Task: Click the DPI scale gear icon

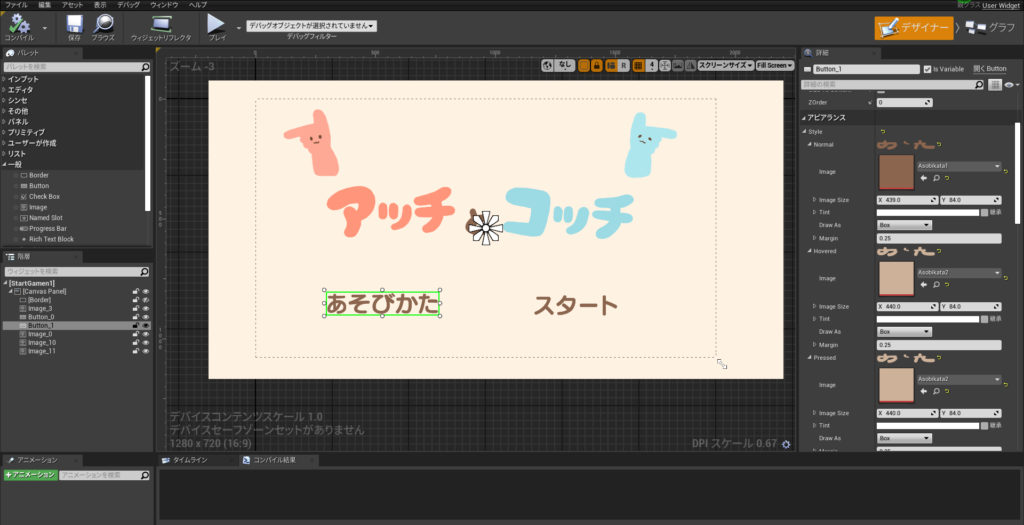Action: 786,444
